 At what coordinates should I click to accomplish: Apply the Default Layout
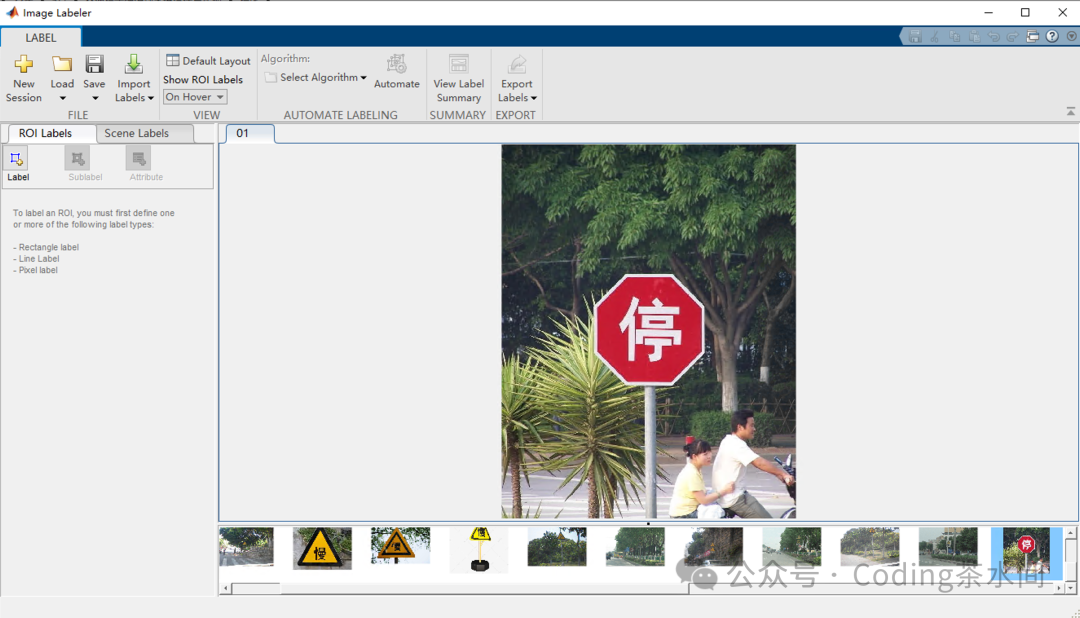[x=208, y=61]
